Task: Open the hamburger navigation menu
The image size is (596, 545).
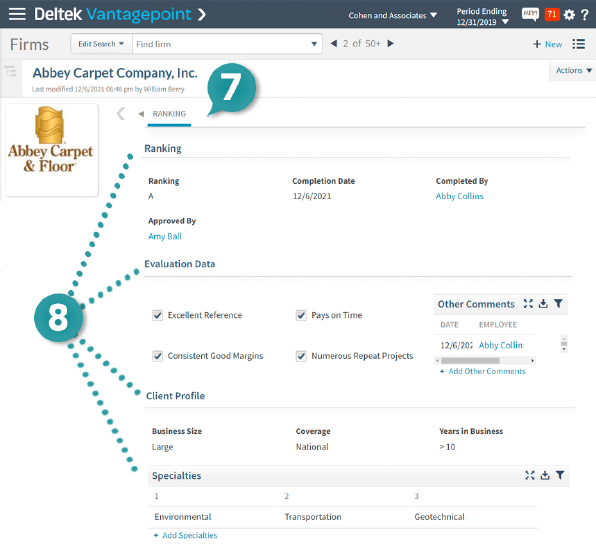Action: coord(17,14)
